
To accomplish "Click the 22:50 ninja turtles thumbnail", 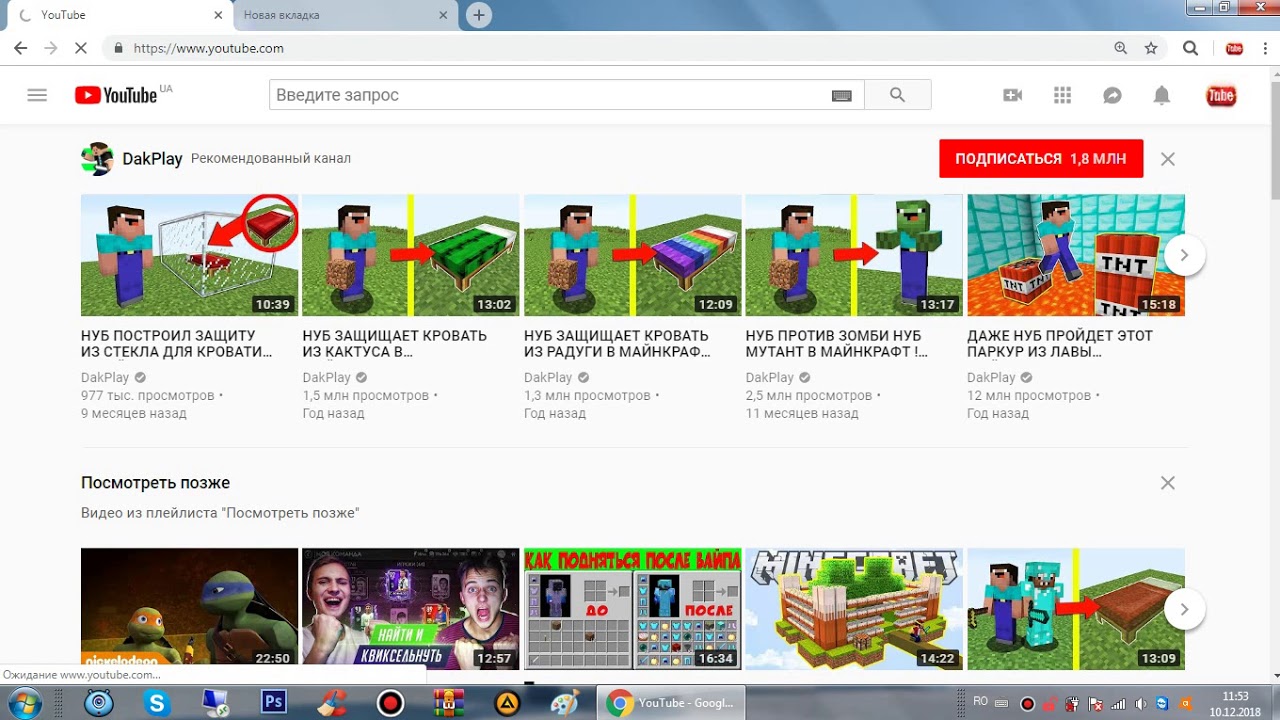I will click(189, 609).
